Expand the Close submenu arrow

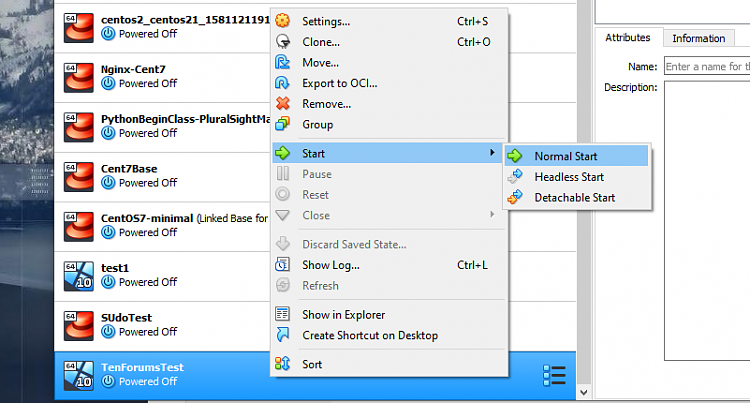click(x=492, y=215)
